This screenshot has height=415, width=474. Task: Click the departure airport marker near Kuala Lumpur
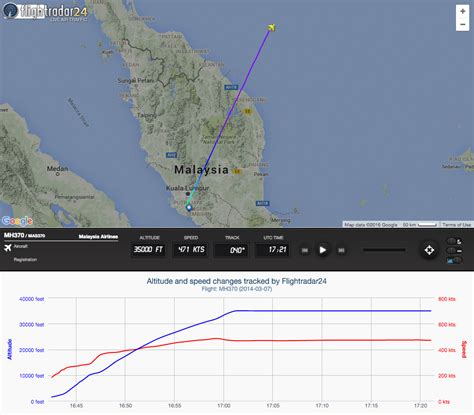tap(189, 208)
